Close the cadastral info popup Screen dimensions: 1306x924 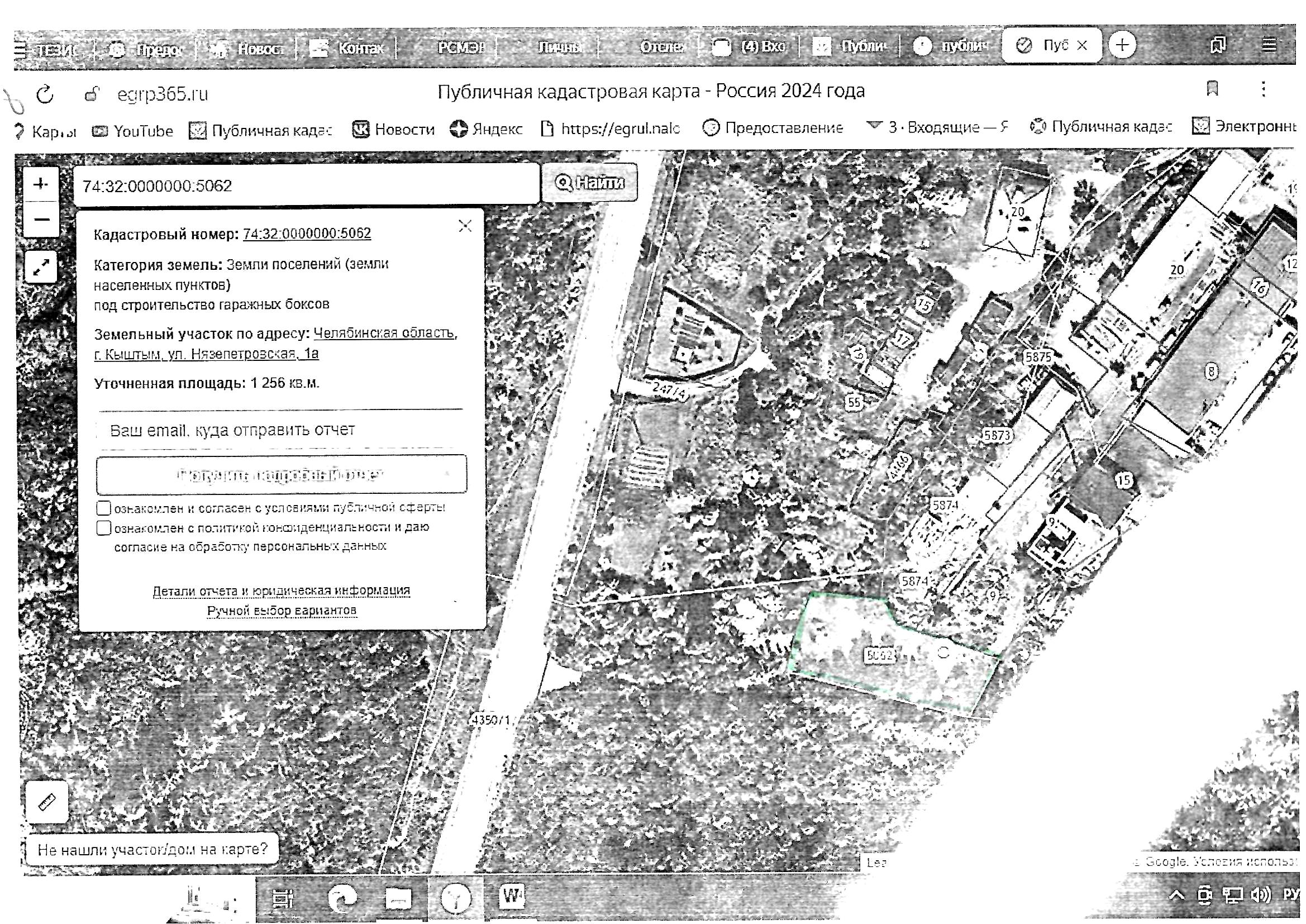(x=465, y=226)
